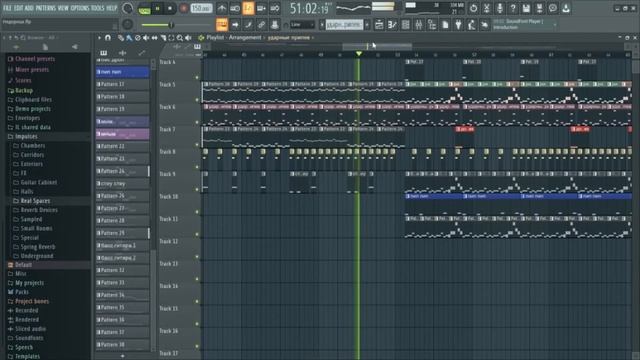Open the audio editor scissors icon
This screenshot has height=360, width=640.
(487, 8)
